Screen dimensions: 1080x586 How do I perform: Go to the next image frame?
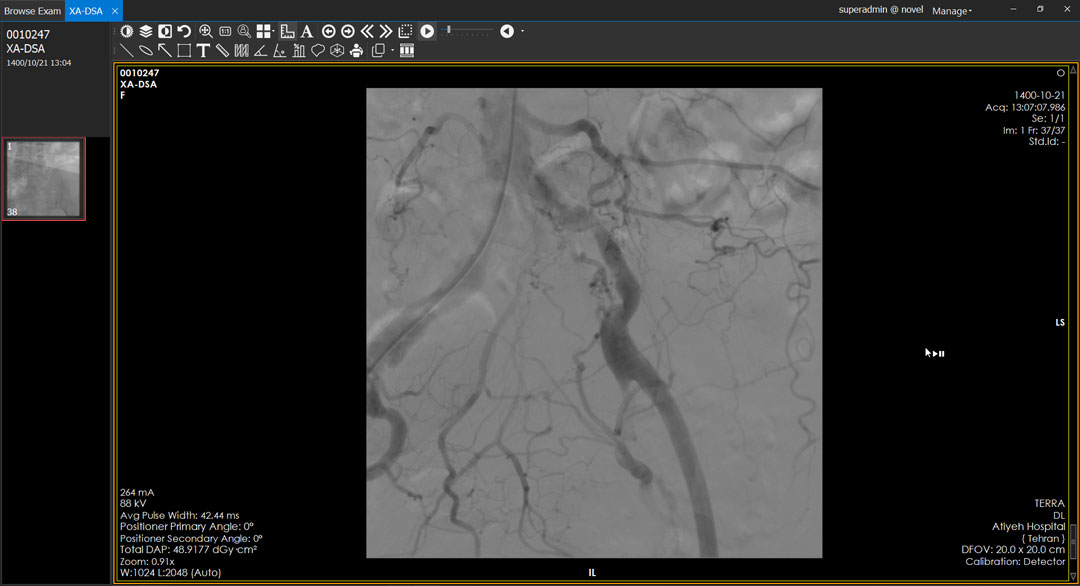(x=348, y=31)
